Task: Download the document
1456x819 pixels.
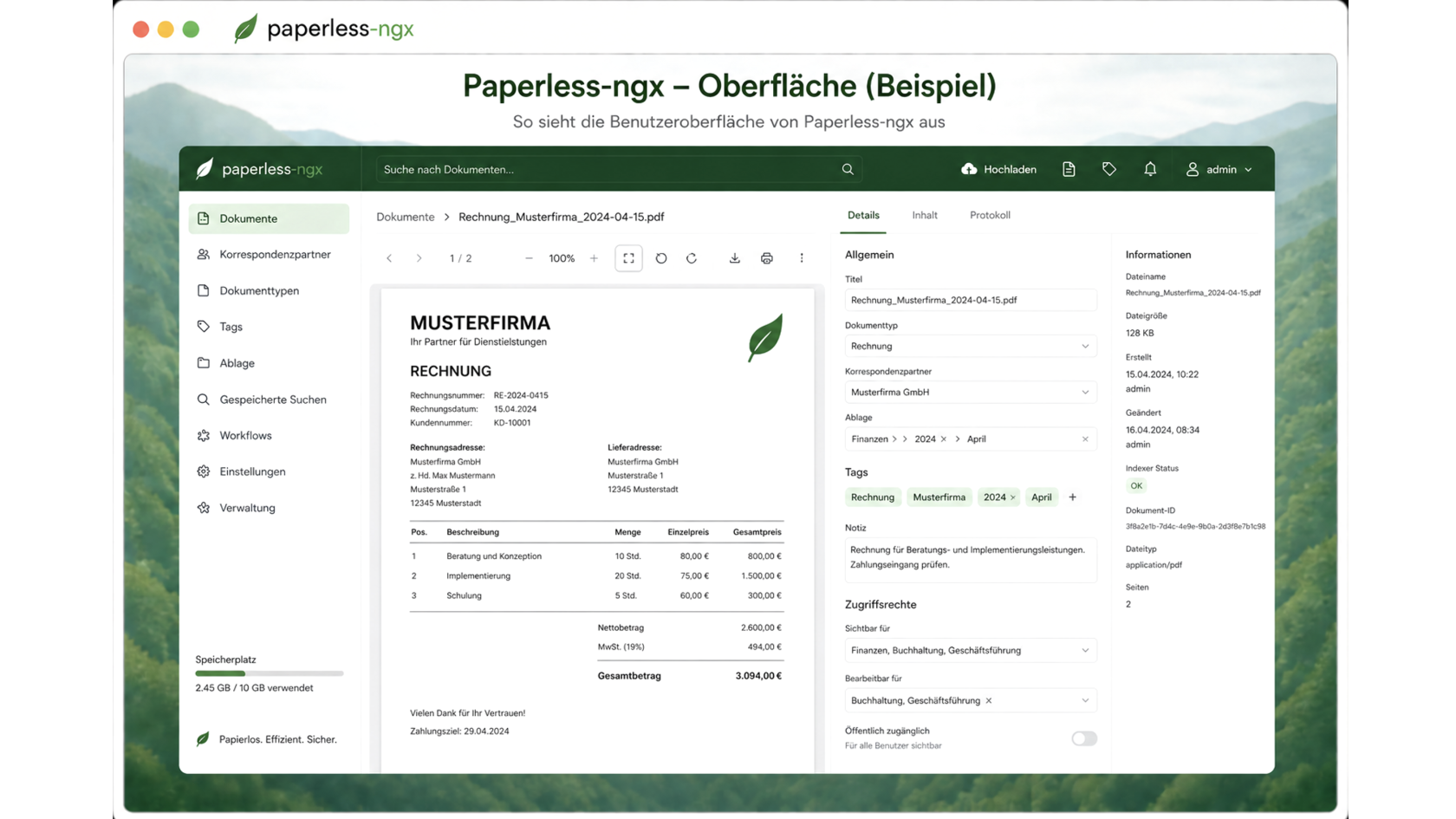Action: (734, 258)
